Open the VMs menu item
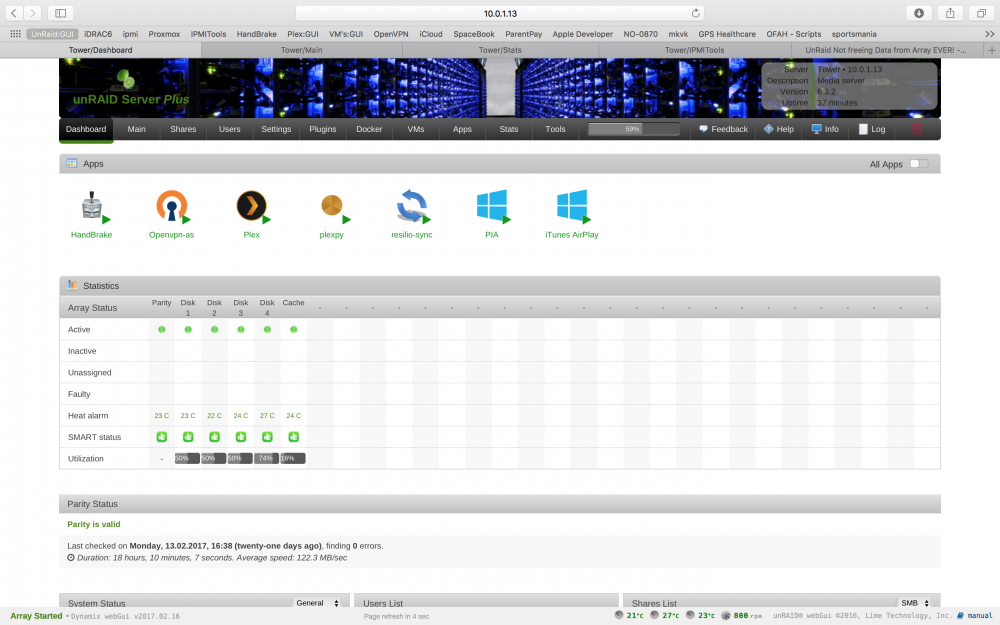Screen dimensions: 1000x625 [x=416, y=129]
